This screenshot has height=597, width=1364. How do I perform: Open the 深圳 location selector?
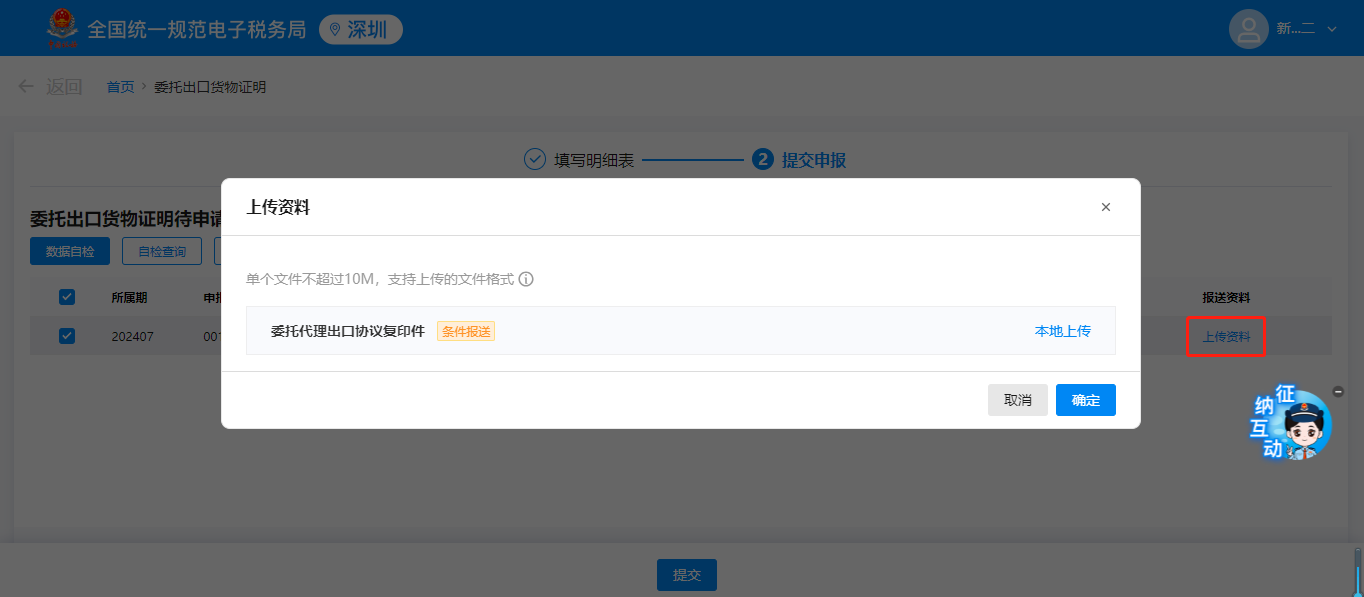361,29
